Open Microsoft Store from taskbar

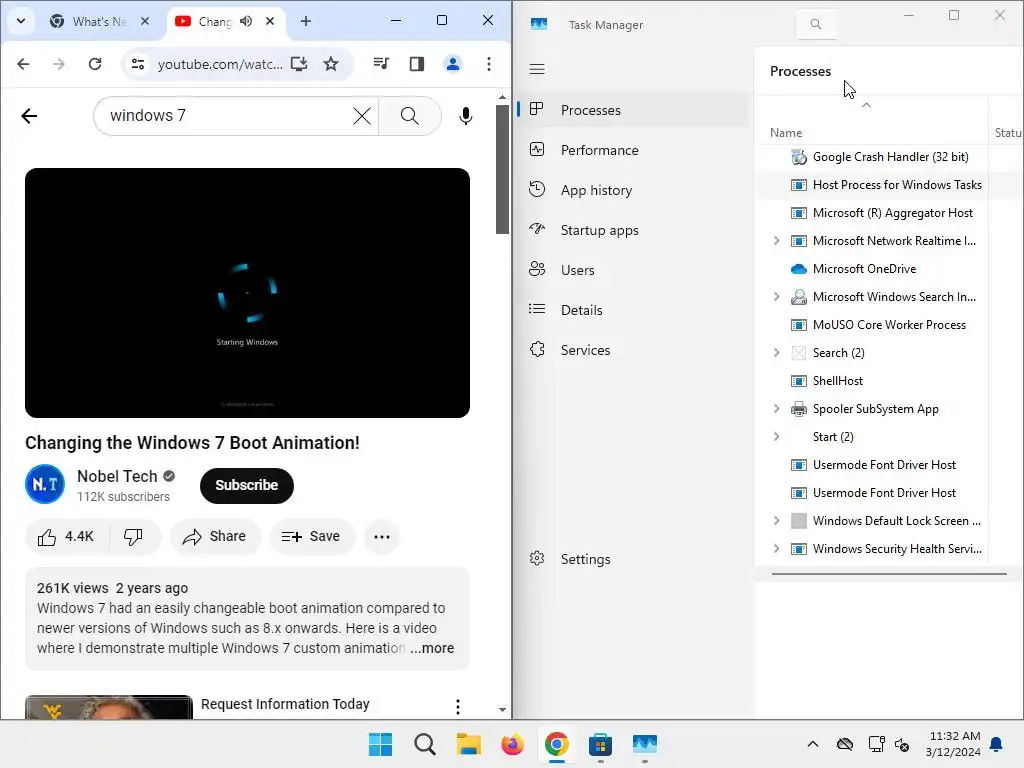(x=600, y=744)
